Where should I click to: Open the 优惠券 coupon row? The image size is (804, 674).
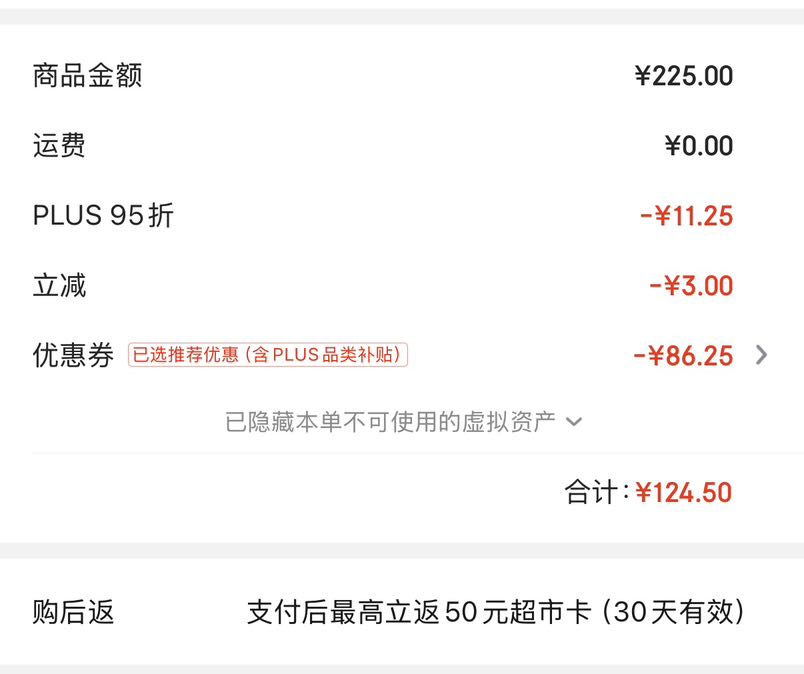point(402,355)
